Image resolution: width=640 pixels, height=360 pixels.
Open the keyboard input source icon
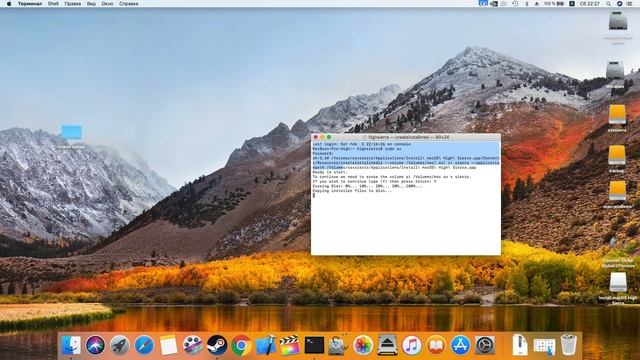[x=572, y=4]
